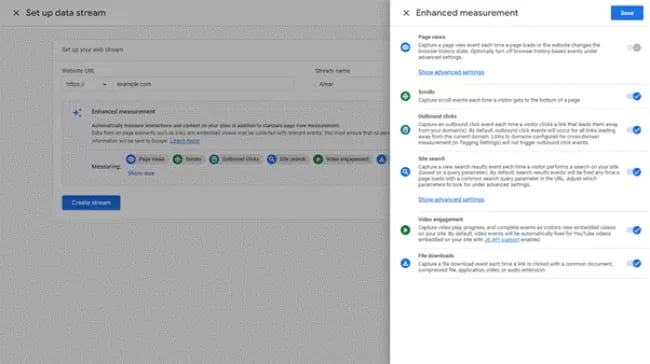Show advanced settings under Site search
The width and height of the screenshot is (650, 364).
tap(451, 199)
